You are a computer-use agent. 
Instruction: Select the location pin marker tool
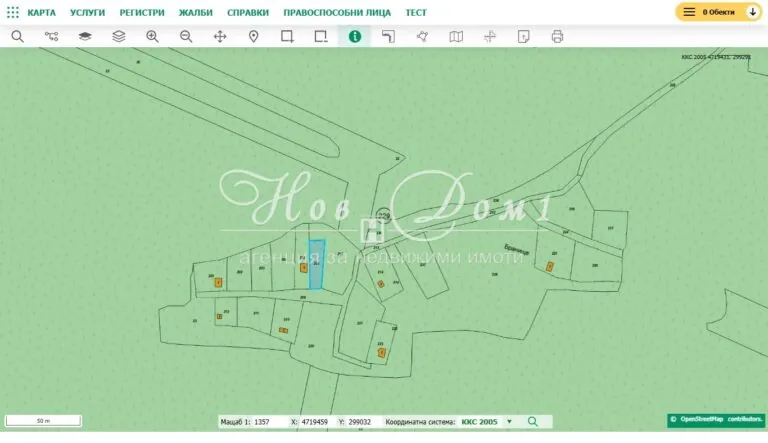pyautogui.click(x=253, y=36)
